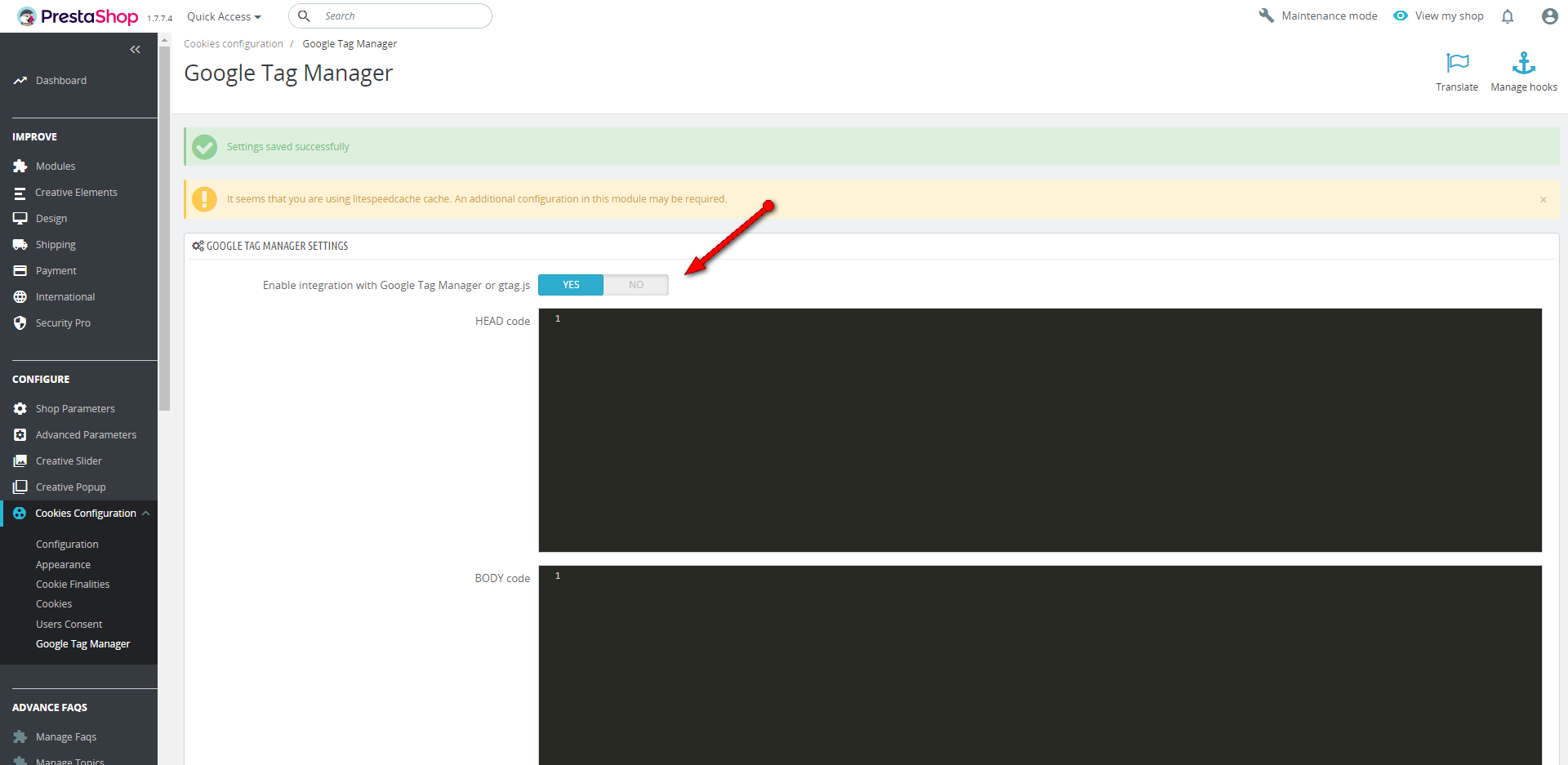Click the Creative Slider image icon

pyautogui.click(x=20, y=461)
